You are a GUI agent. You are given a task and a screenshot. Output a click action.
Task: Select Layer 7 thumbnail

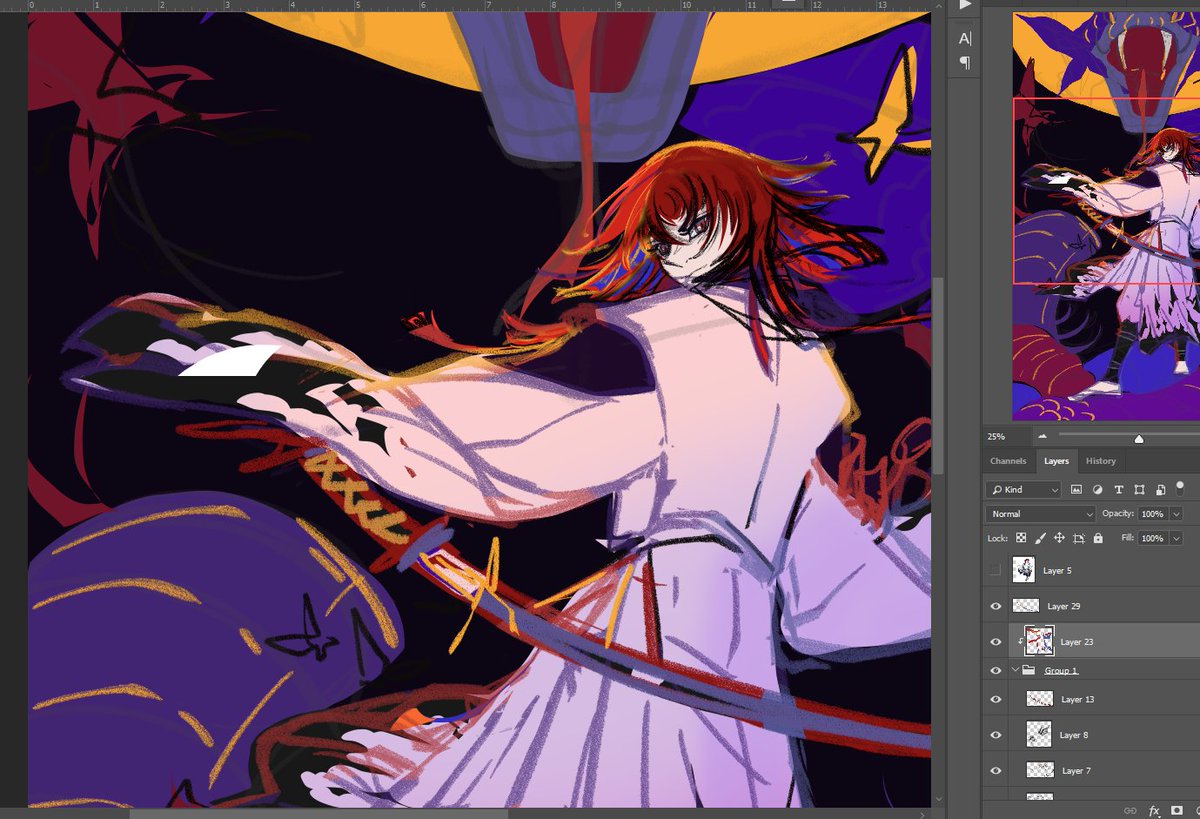pyautogui.click(x=1039, y=771)
